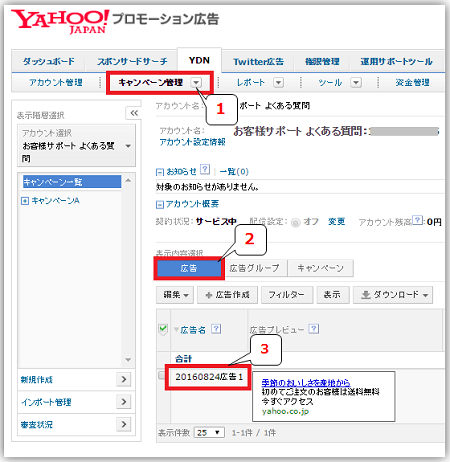Open the レポート dropdown arrow
Image resolution: width=450 pixels, height=462 pixels.
[278, 82]
